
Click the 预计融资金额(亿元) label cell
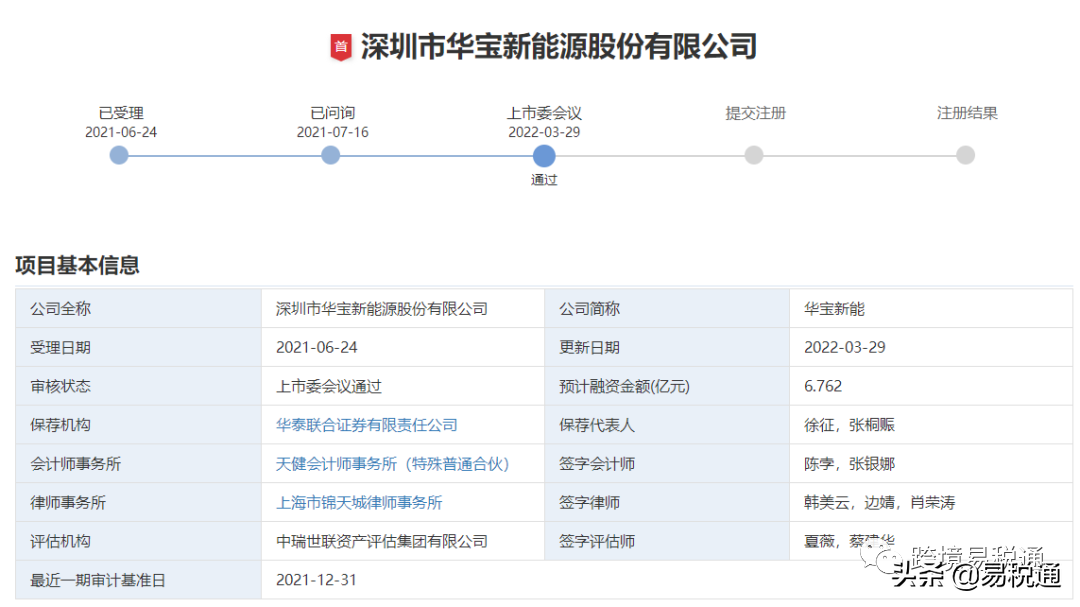coord(667,386)
